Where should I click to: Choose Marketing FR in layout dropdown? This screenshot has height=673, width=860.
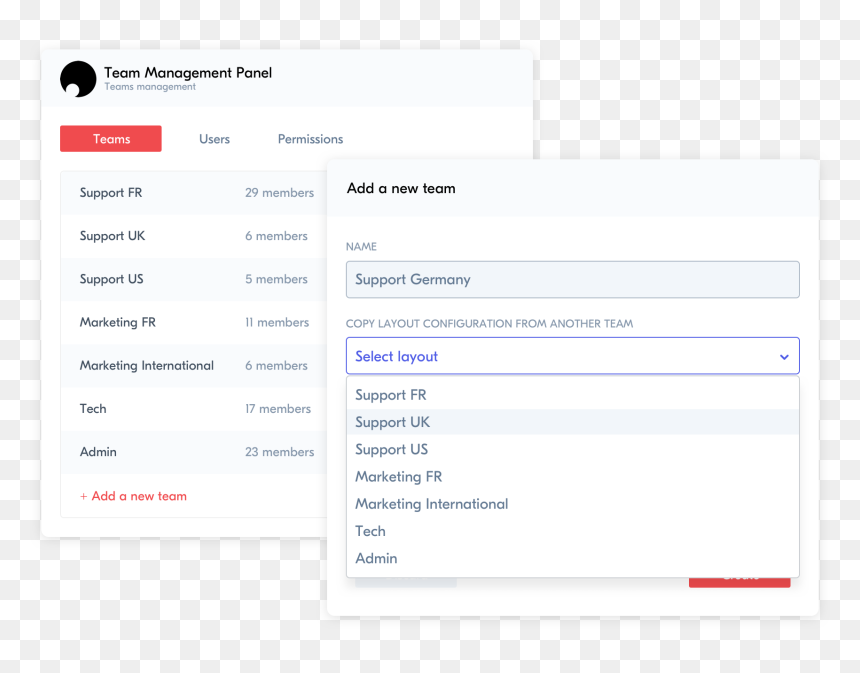pyautogui.click(x=573, y=477)
